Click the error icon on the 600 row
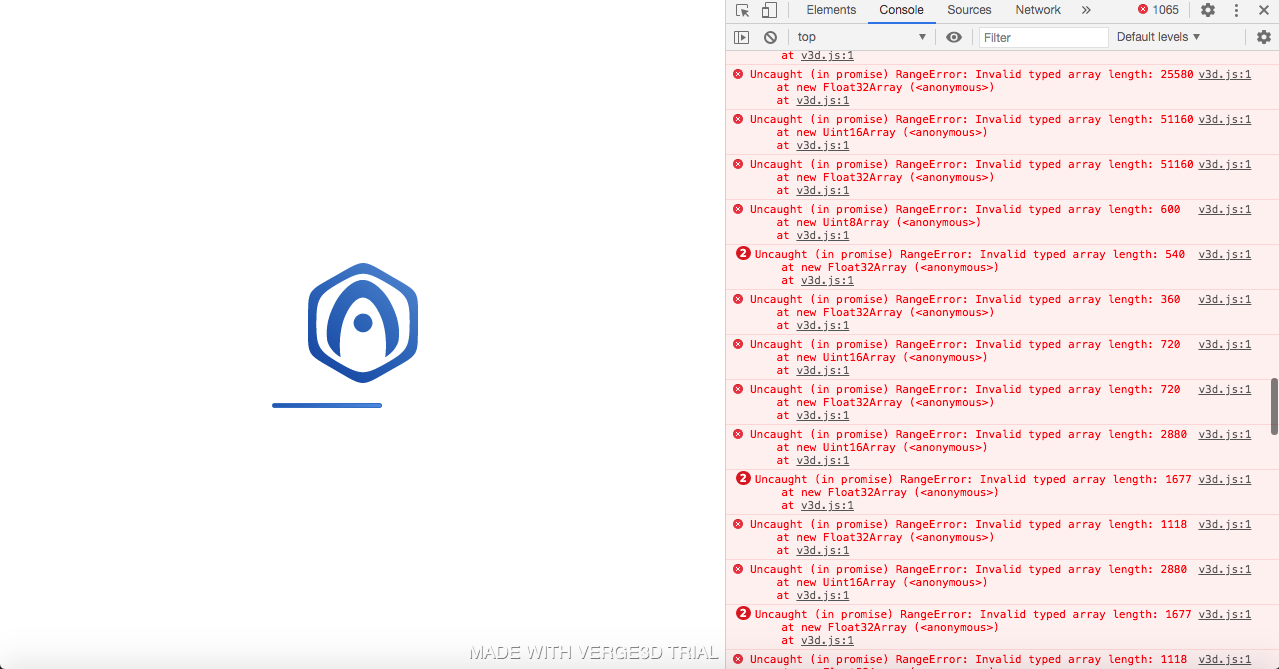Viewport: 1279px width, 669px height. click(x=738, y=209)
